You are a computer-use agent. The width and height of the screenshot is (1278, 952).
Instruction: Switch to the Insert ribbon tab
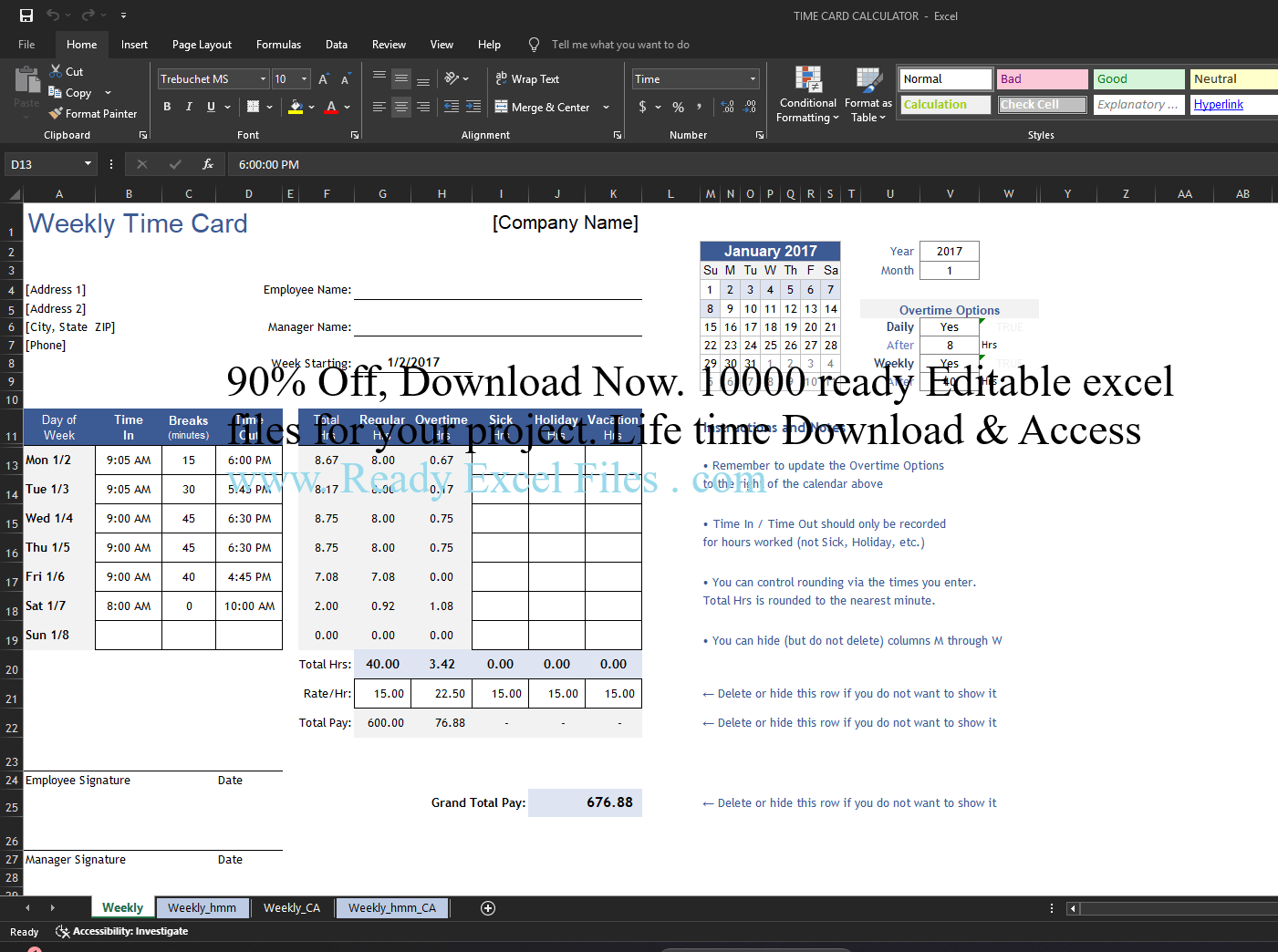(x=134, y=44)
